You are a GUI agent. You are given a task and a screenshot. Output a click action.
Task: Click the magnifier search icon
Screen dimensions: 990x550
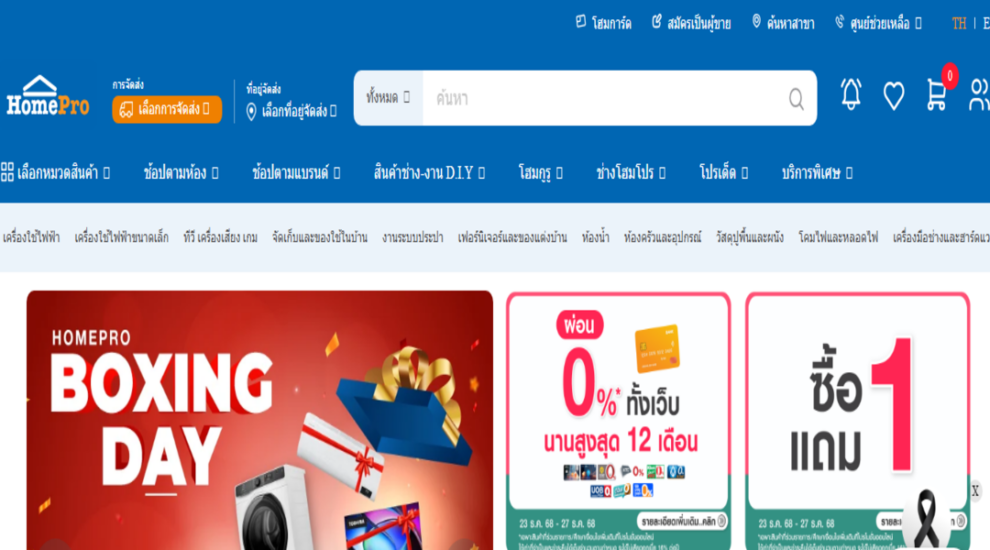[796, 99]
